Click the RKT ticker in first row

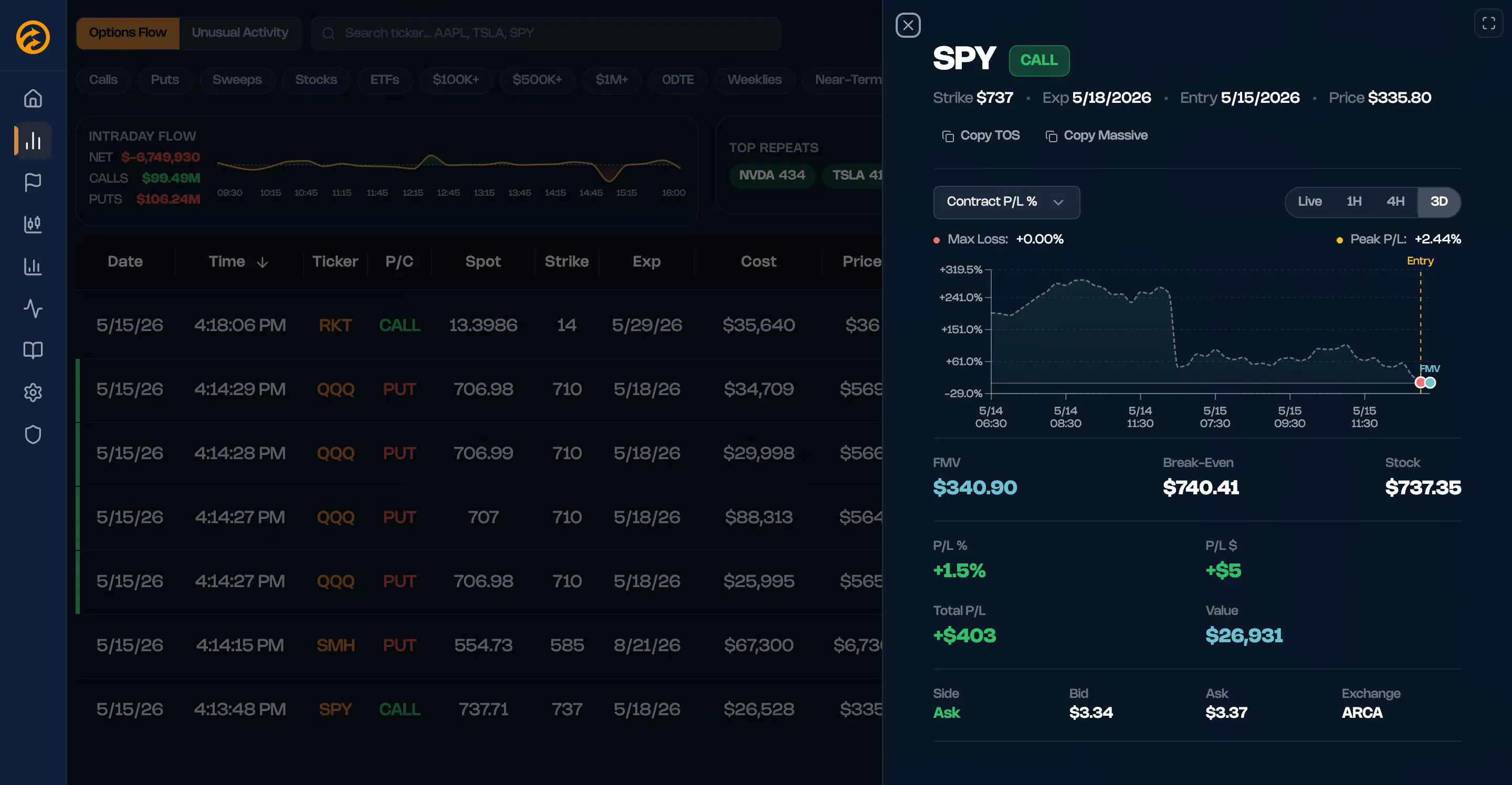(335, 326)
